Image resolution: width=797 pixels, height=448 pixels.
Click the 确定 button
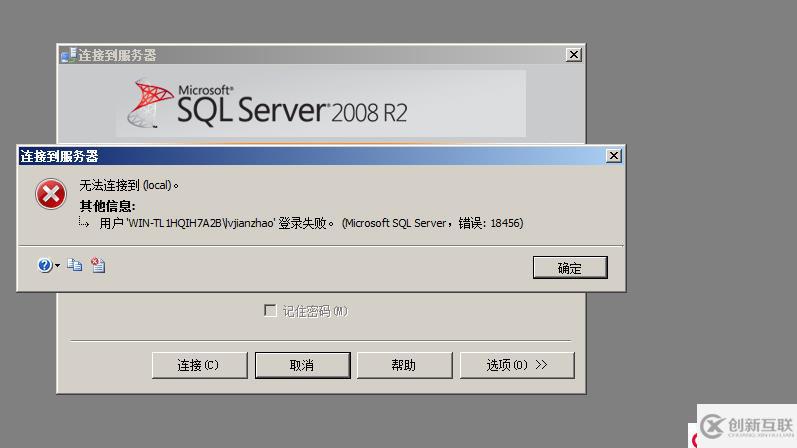click(570, 267)
